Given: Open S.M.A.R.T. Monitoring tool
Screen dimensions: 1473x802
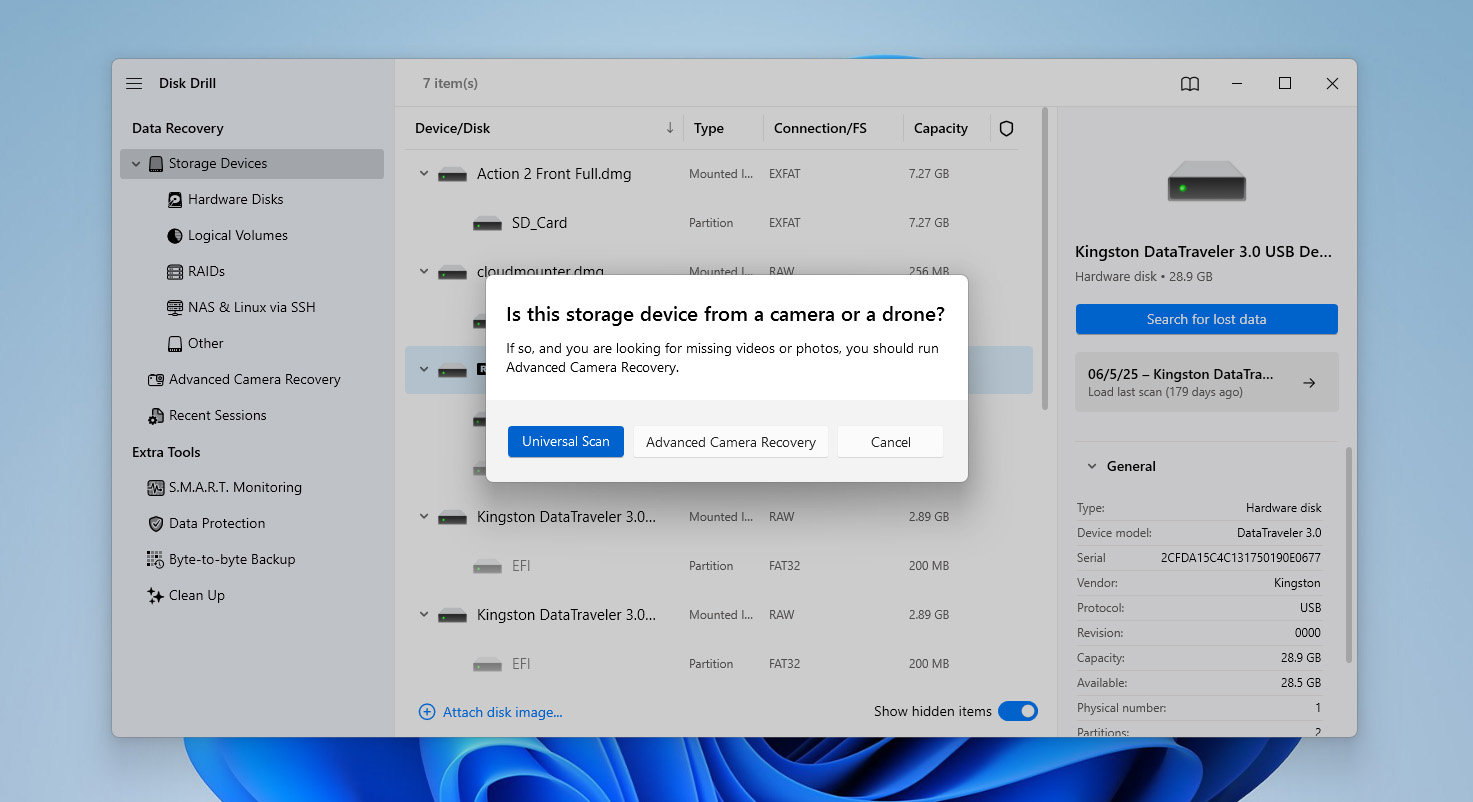Looking at the screenshot, I should 234,487.
